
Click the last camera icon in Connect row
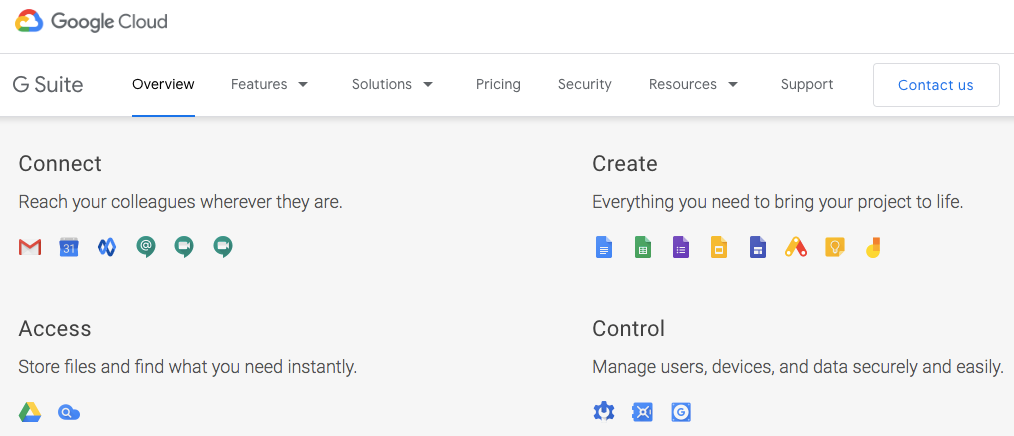[x=223, y=247]
